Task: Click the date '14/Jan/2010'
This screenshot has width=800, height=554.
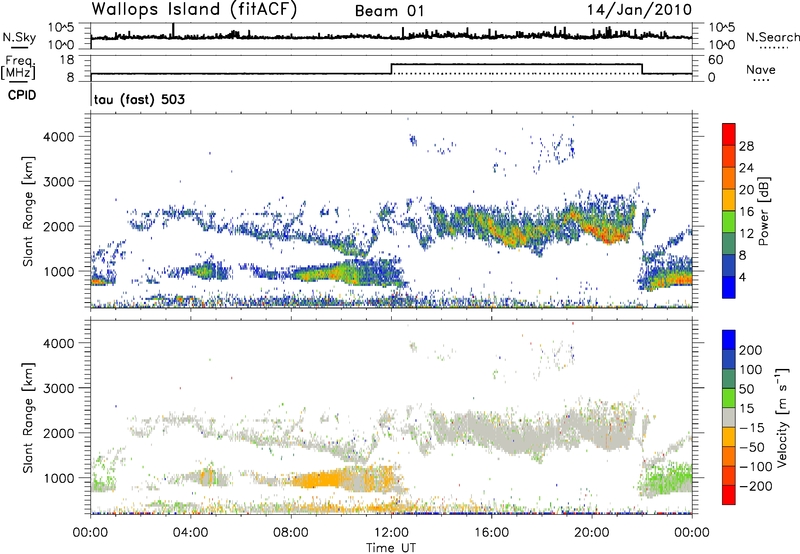Action: coord(639,10)
